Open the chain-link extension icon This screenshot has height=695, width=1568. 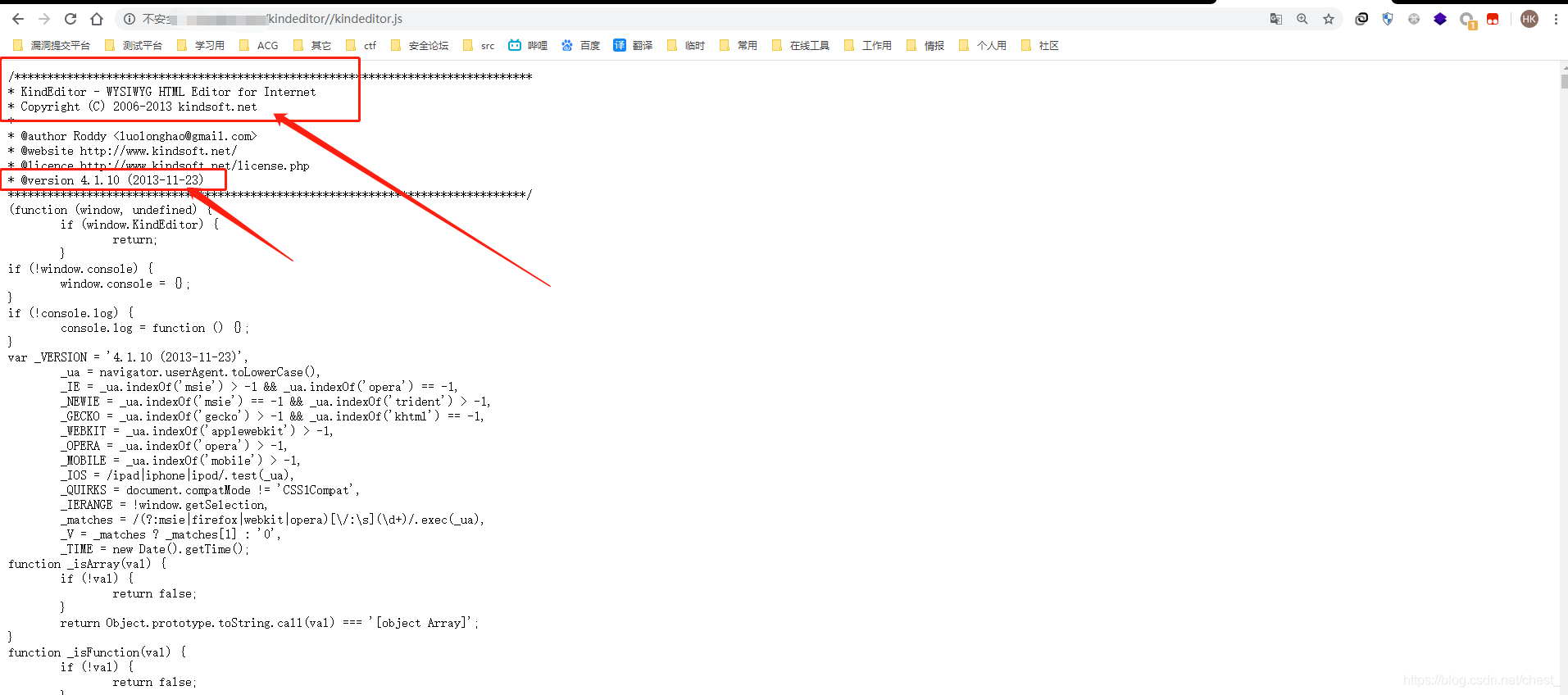pyautogui.click(x=1361, y=19)
